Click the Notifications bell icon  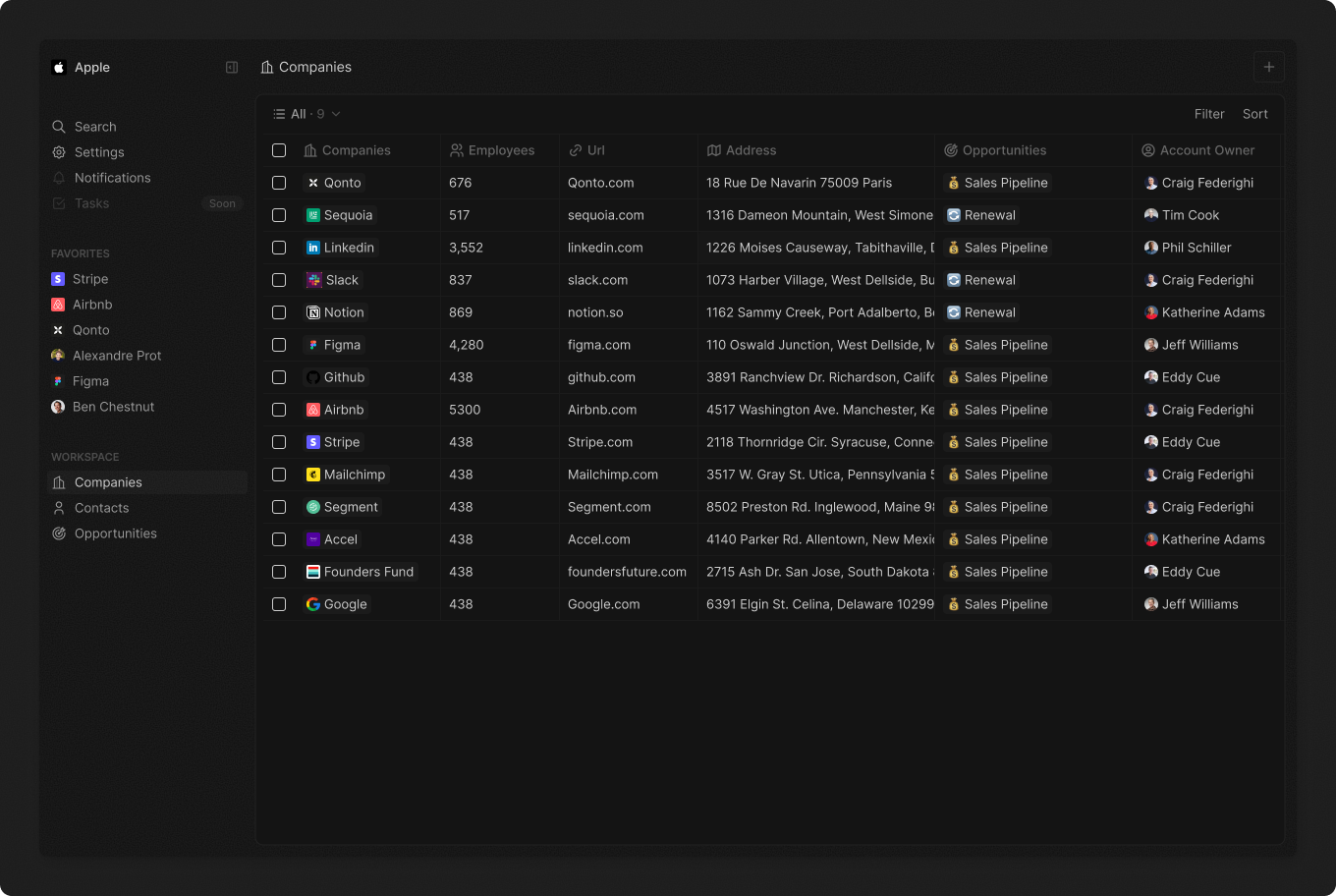click(x=59, y=178)
